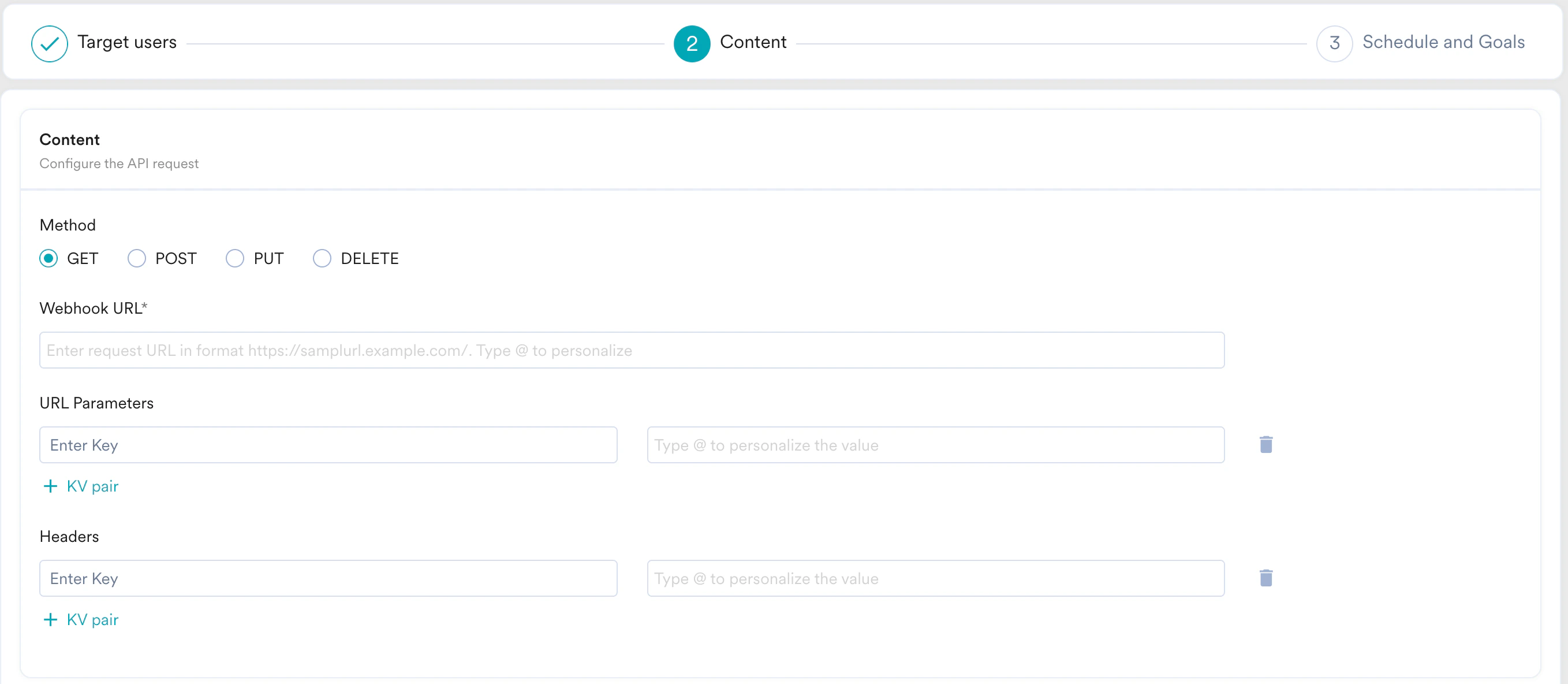The height and width of the screenshot is (684, 1568).
Task: Click the teal step 2 circle
Action: click(x=692, y=43)
